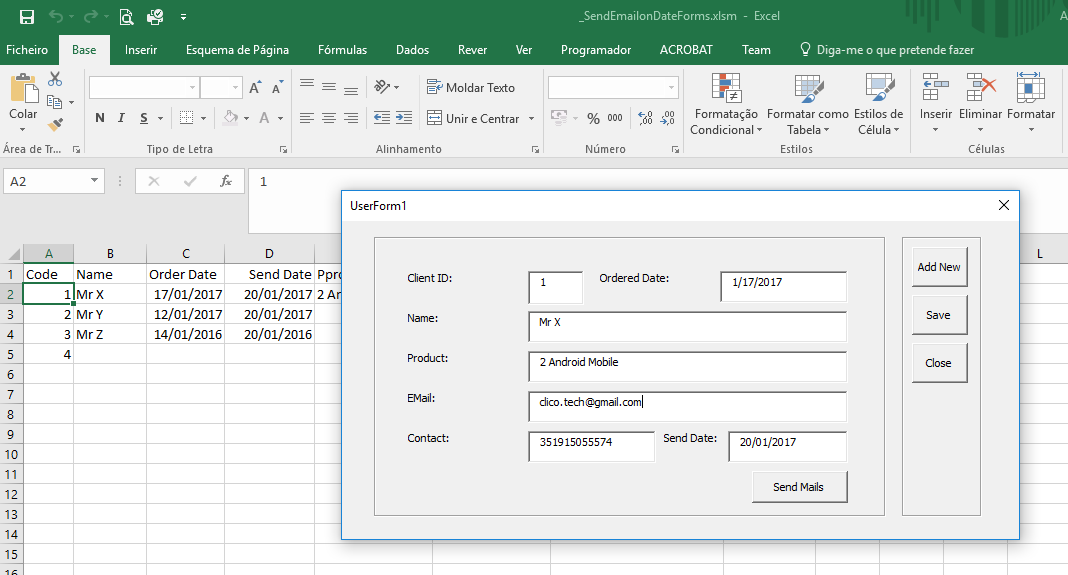This screenshot has height=575, width=1068.
Task: Toggle bold formatting (N)
Action: 100,118
